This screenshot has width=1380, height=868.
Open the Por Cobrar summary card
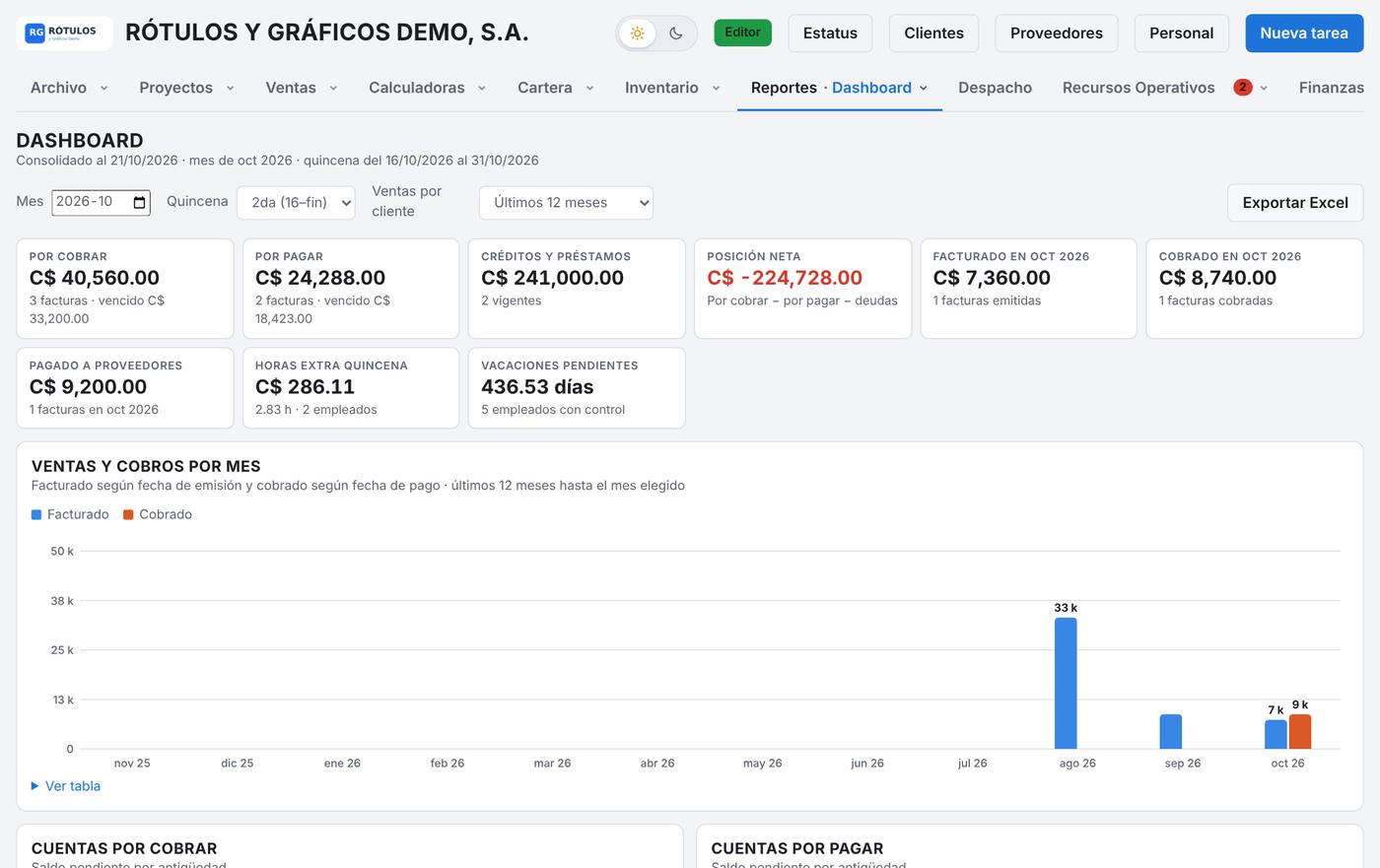click(125, 289)
